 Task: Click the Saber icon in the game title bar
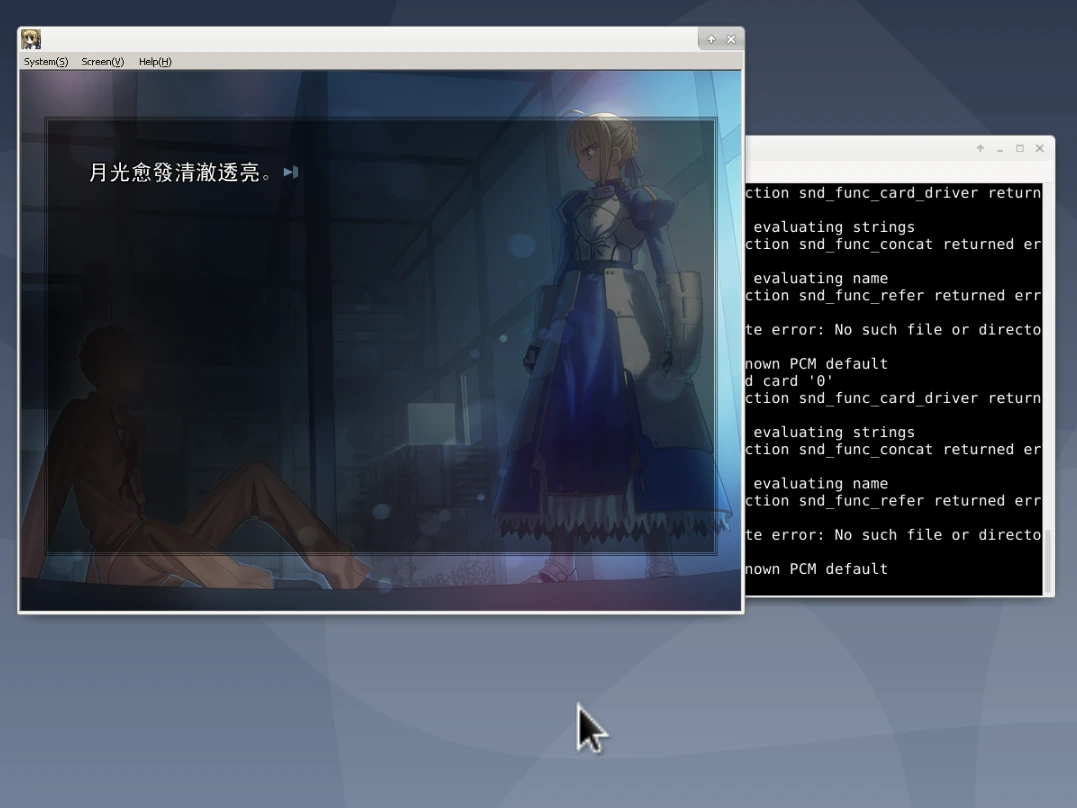click(x=30, y=38)
